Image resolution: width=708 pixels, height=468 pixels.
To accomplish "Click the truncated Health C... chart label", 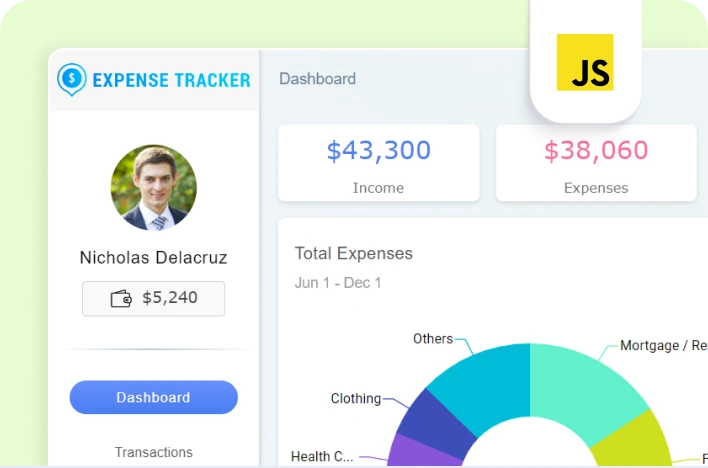I will tap(322, 457).
